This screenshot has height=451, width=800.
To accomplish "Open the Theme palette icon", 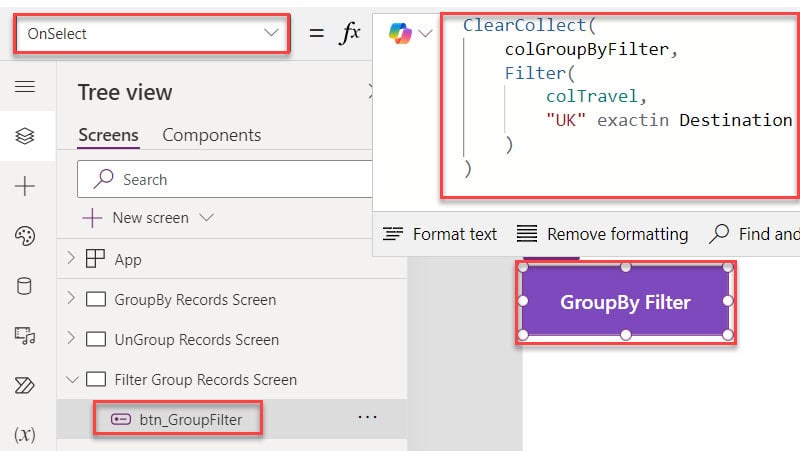I will coord(24,236).
